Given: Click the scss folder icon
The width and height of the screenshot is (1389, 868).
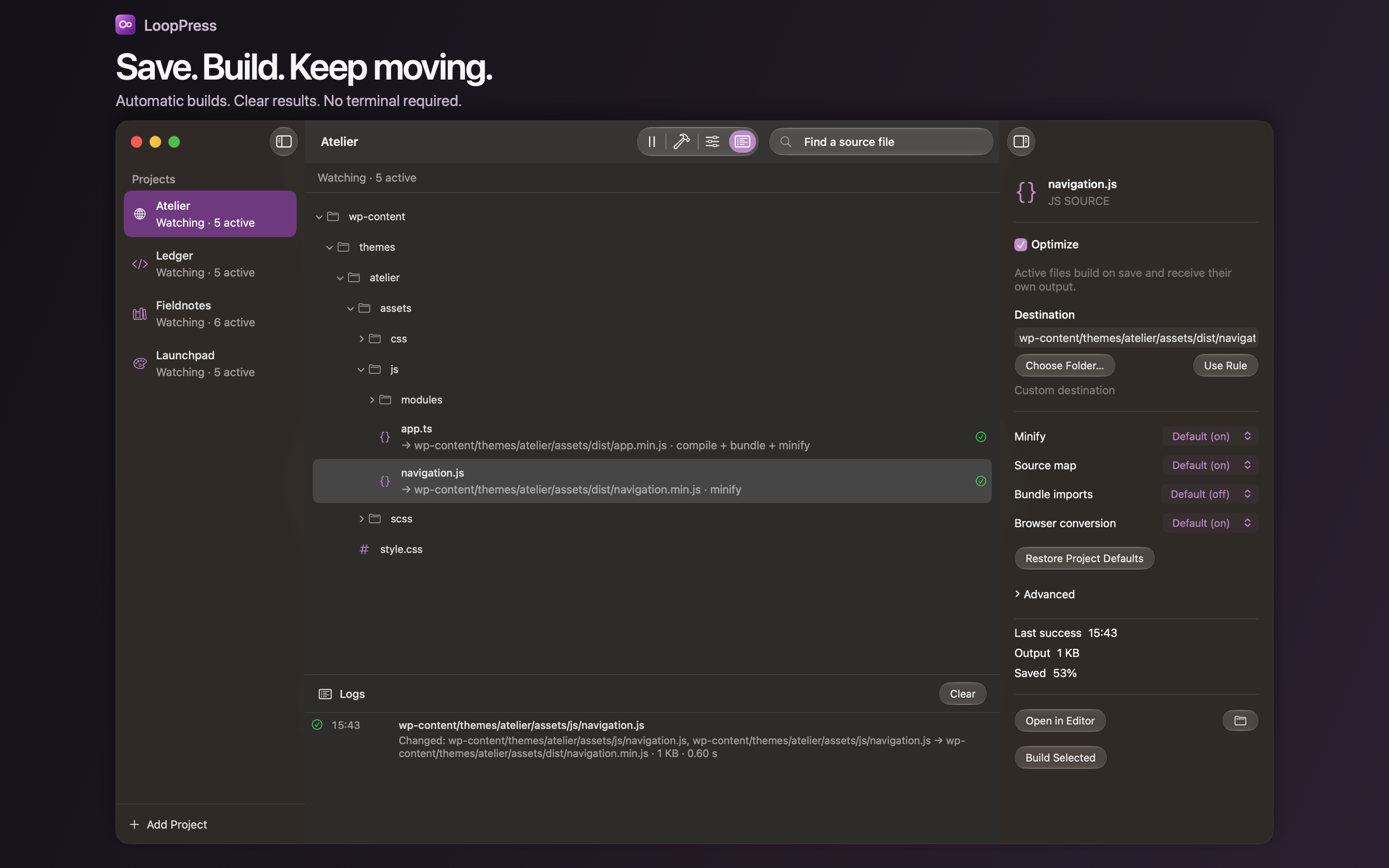Looking at the screenshot, I should pos(375,518).
